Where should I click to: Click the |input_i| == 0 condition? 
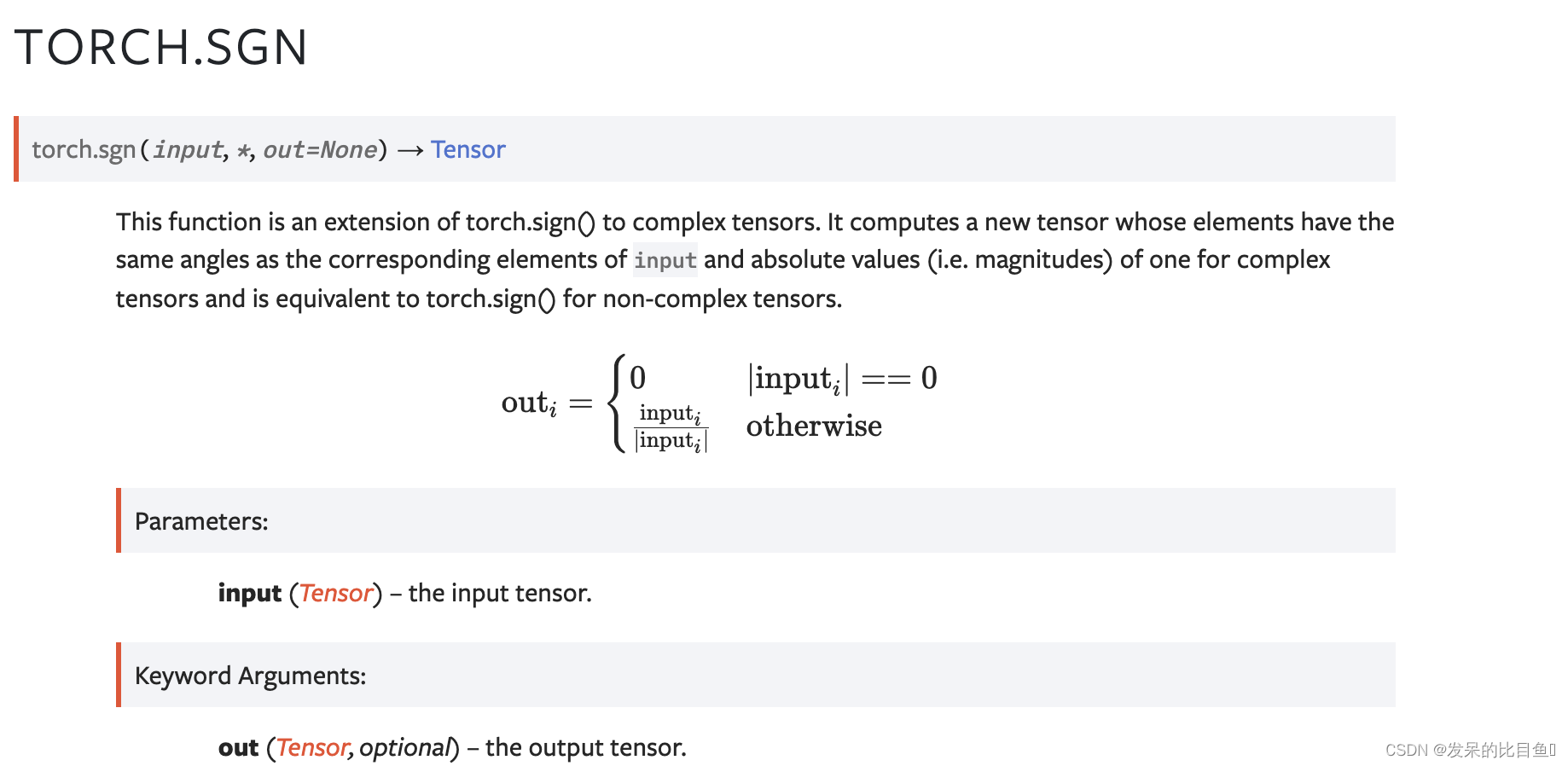pos(842,379)
